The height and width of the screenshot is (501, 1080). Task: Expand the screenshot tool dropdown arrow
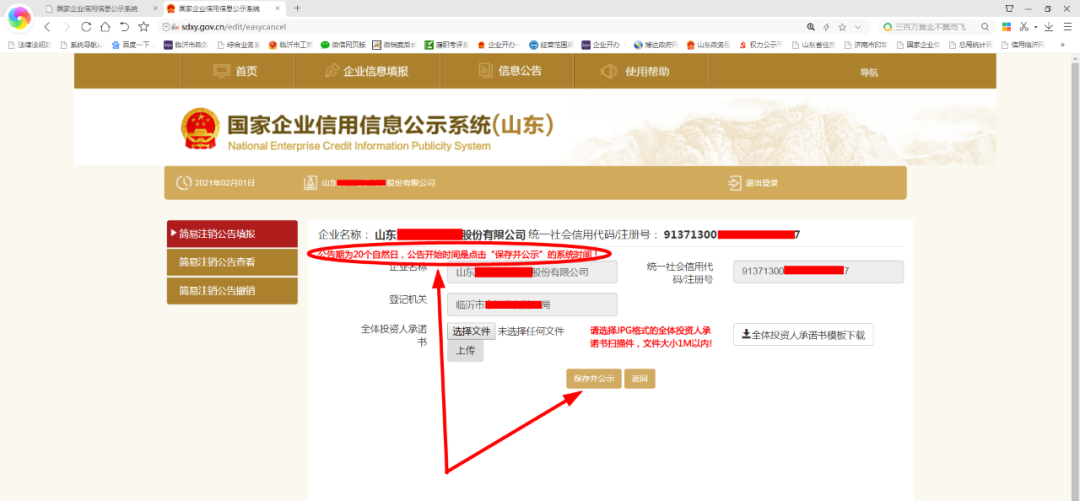point(1035,28)
